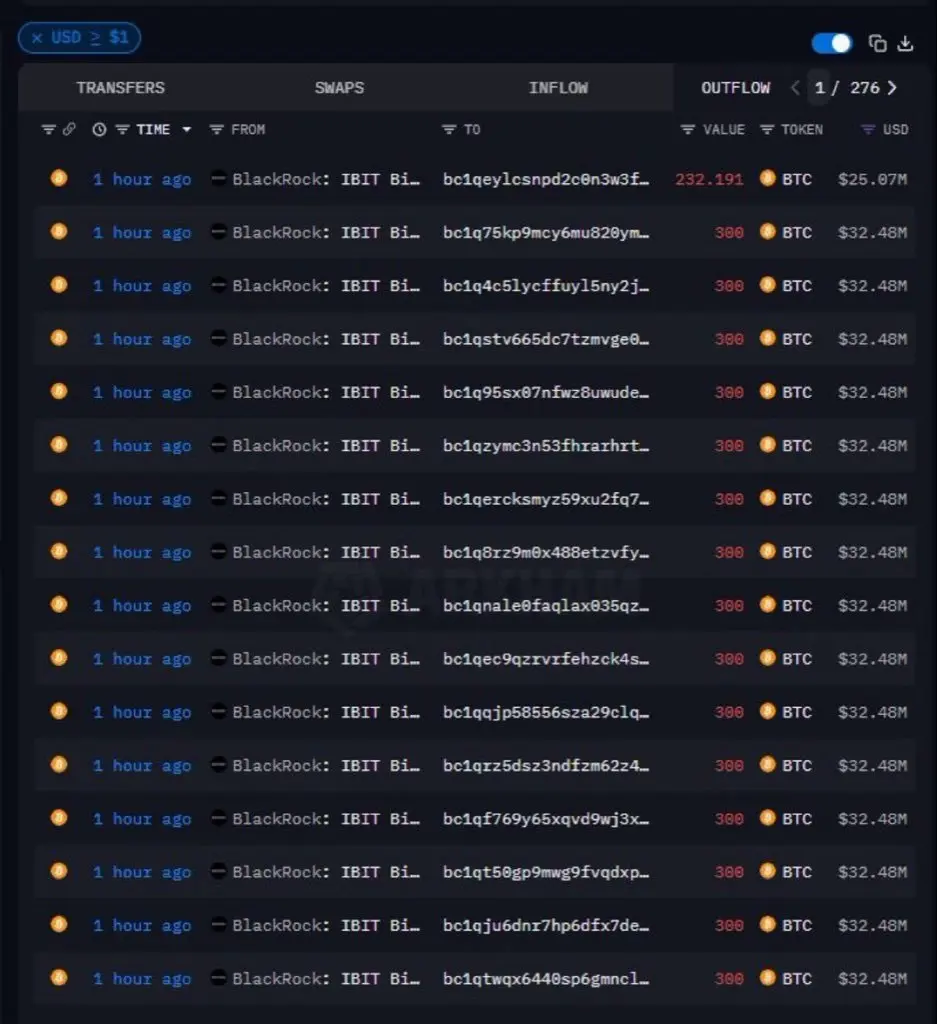Open the 232.191 BTC transfer's time link

[142, 179]
